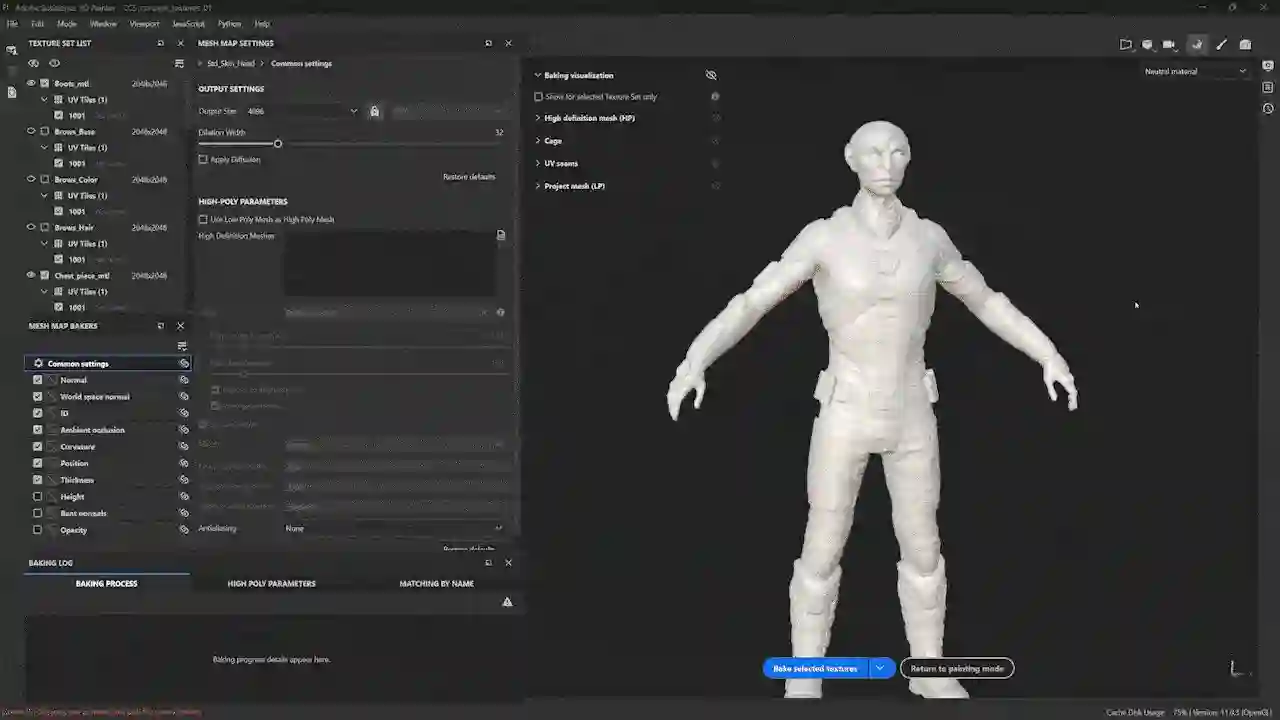Click Bake selected textures button
This screenshot has width=1280, height=720.
(816, 668)
